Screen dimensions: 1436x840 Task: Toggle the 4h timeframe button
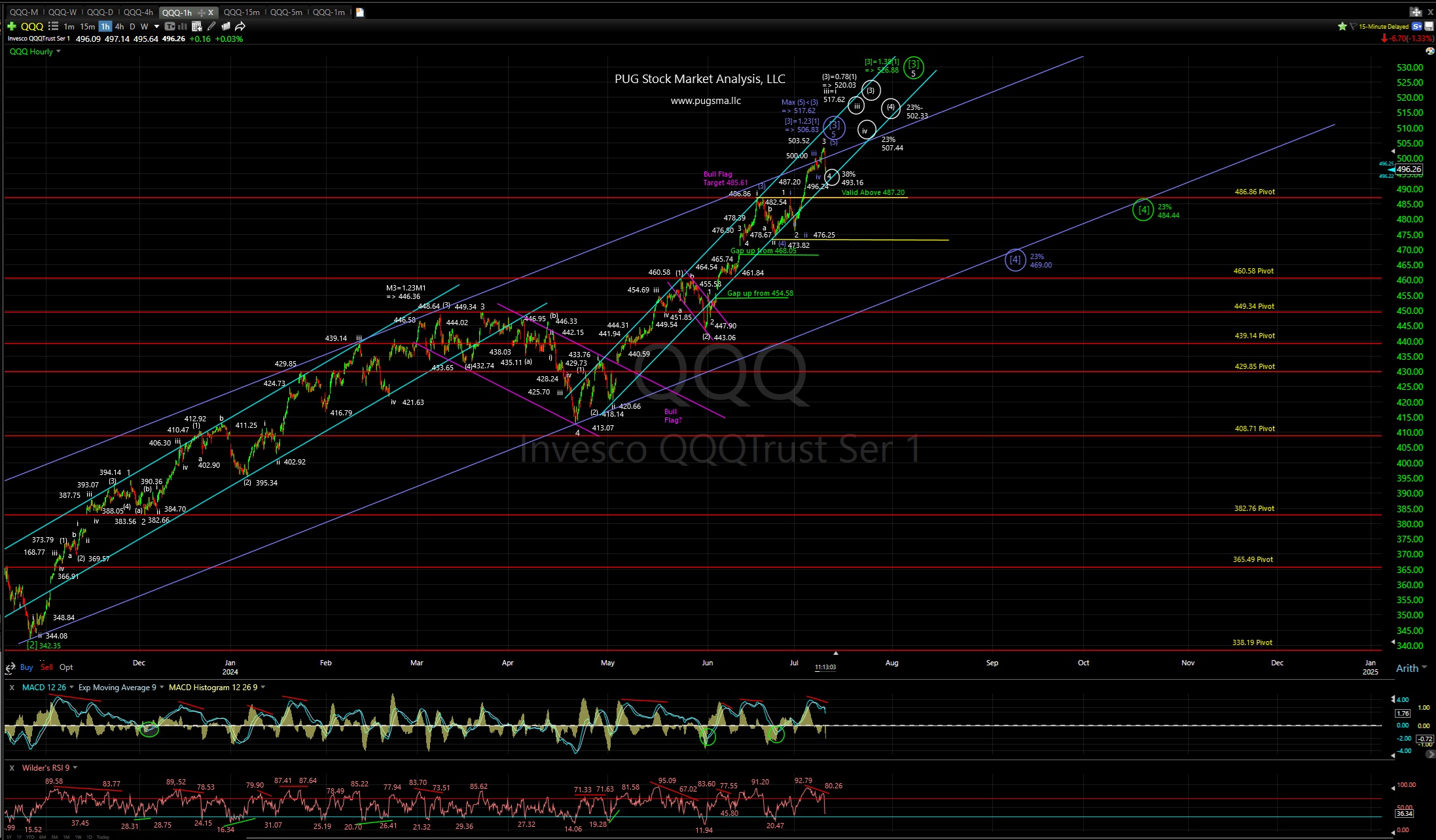pyautogui.click(x=119, y=26)
